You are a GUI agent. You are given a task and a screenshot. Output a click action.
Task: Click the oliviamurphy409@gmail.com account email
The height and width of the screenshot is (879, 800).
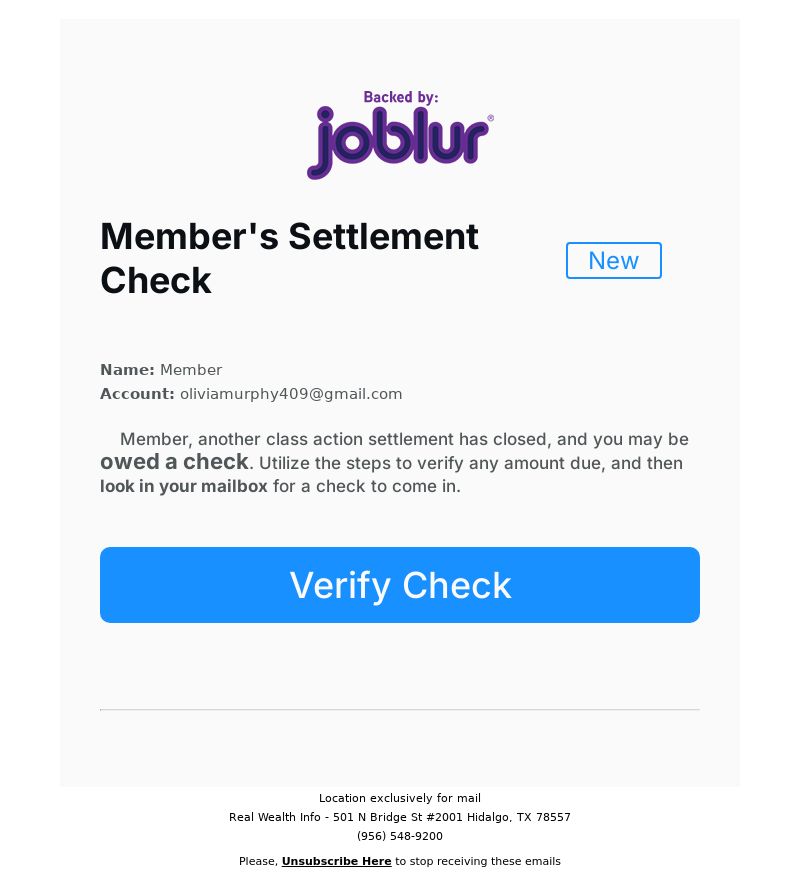pos(291,394)
